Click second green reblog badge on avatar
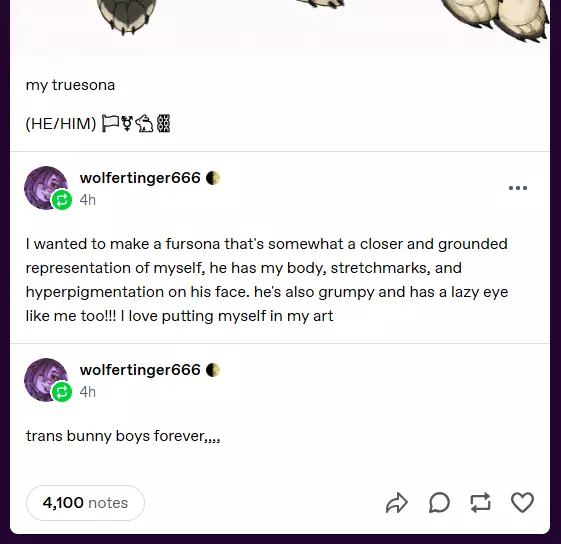The width and height of the screenshot is (561, 544). pyautogui.click(x=62, y=392)
